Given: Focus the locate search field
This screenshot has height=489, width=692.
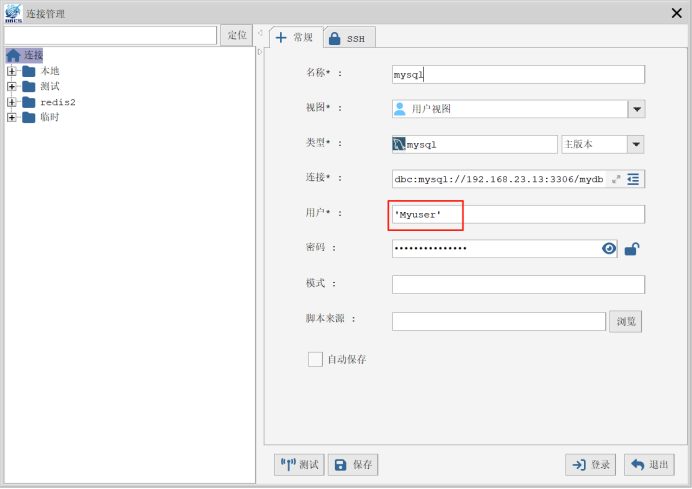Looking at the screenshot, I should point(110,35).
